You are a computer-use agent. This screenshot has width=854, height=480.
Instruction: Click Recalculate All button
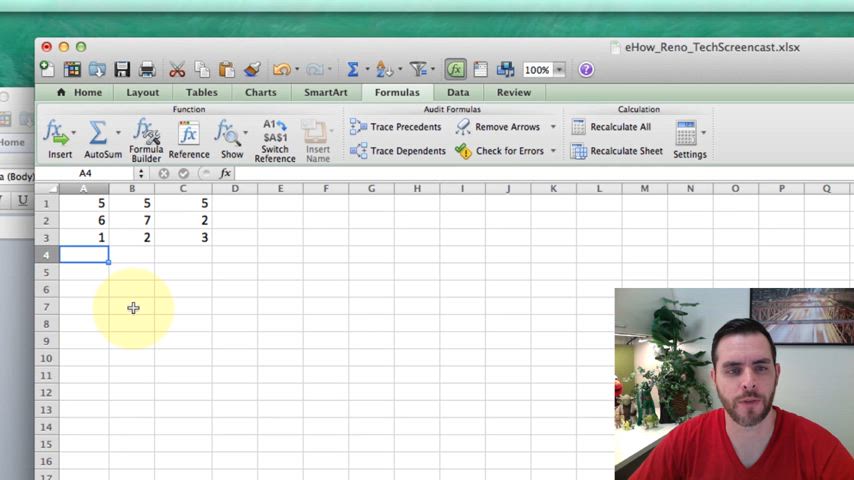point(611,127)
